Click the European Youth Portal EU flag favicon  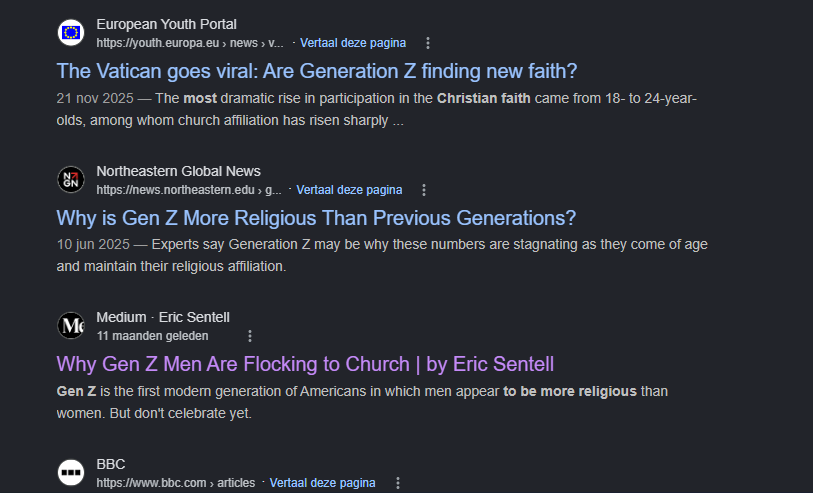71,33
